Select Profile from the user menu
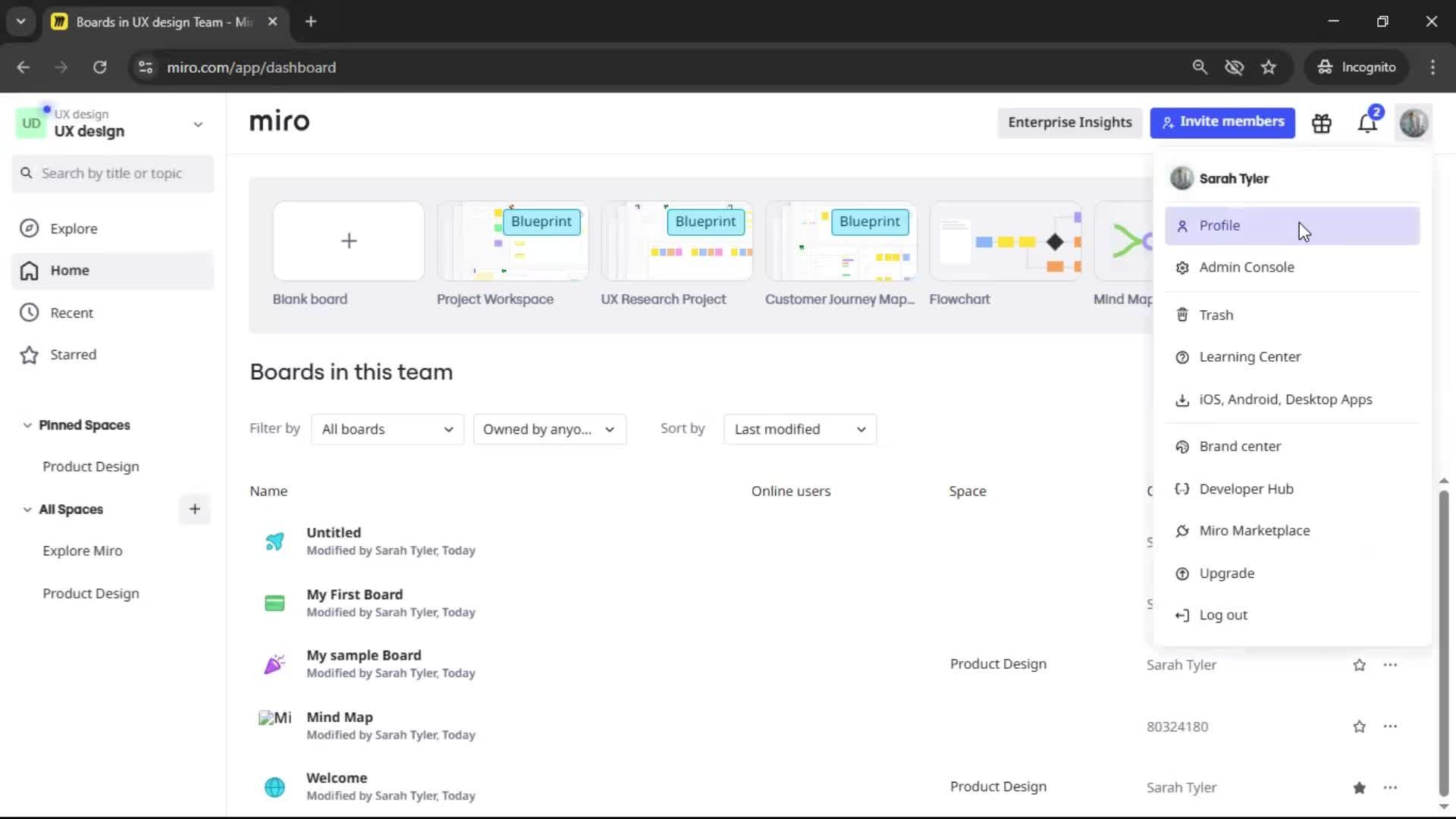The image size is (1456, 819). tap(1292, 226)
